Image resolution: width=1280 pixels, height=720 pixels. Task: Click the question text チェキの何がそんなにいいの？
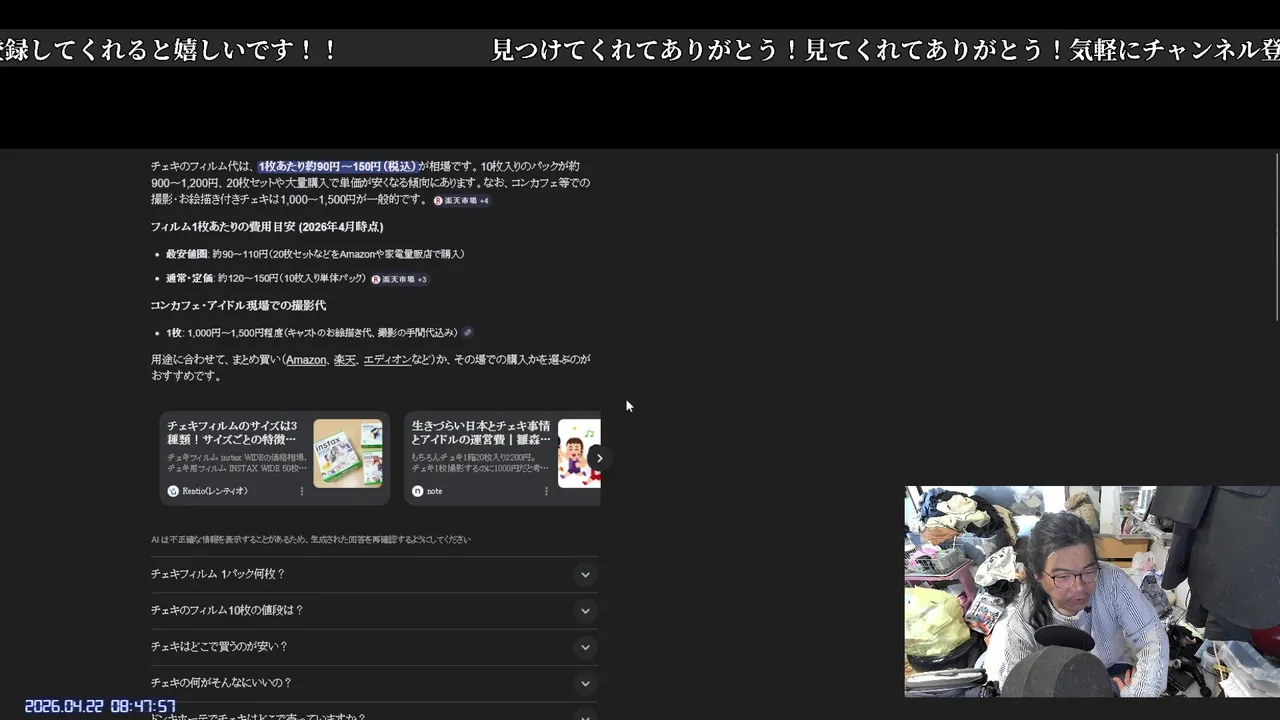221,683
